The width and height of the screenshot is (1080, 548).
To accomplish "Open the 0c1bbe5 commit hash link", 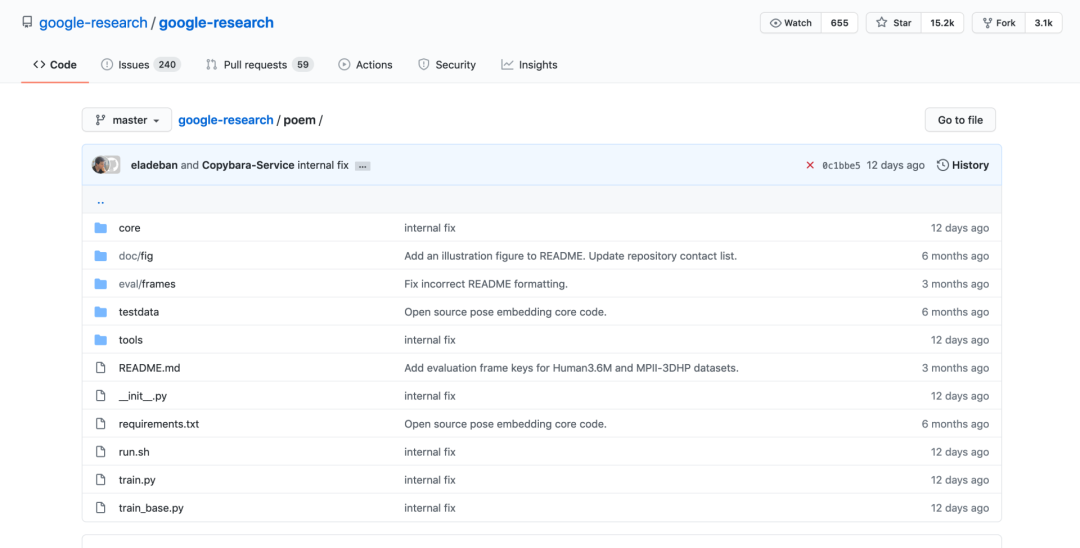I will click(x=841, y=165).
